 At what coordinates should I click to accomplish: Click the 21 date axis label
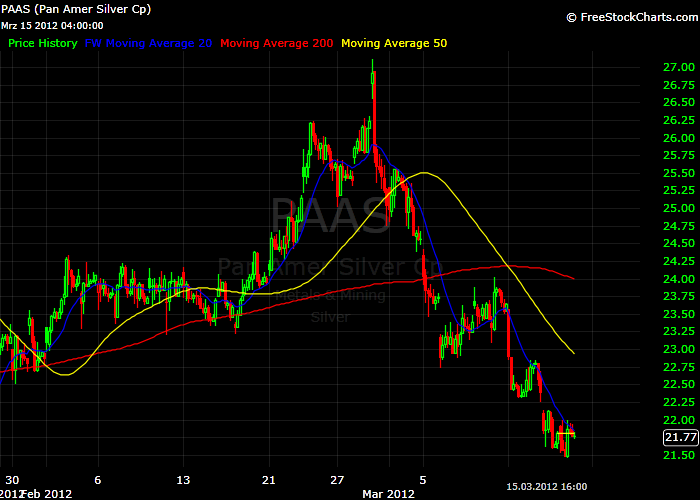tap(268, 480)
